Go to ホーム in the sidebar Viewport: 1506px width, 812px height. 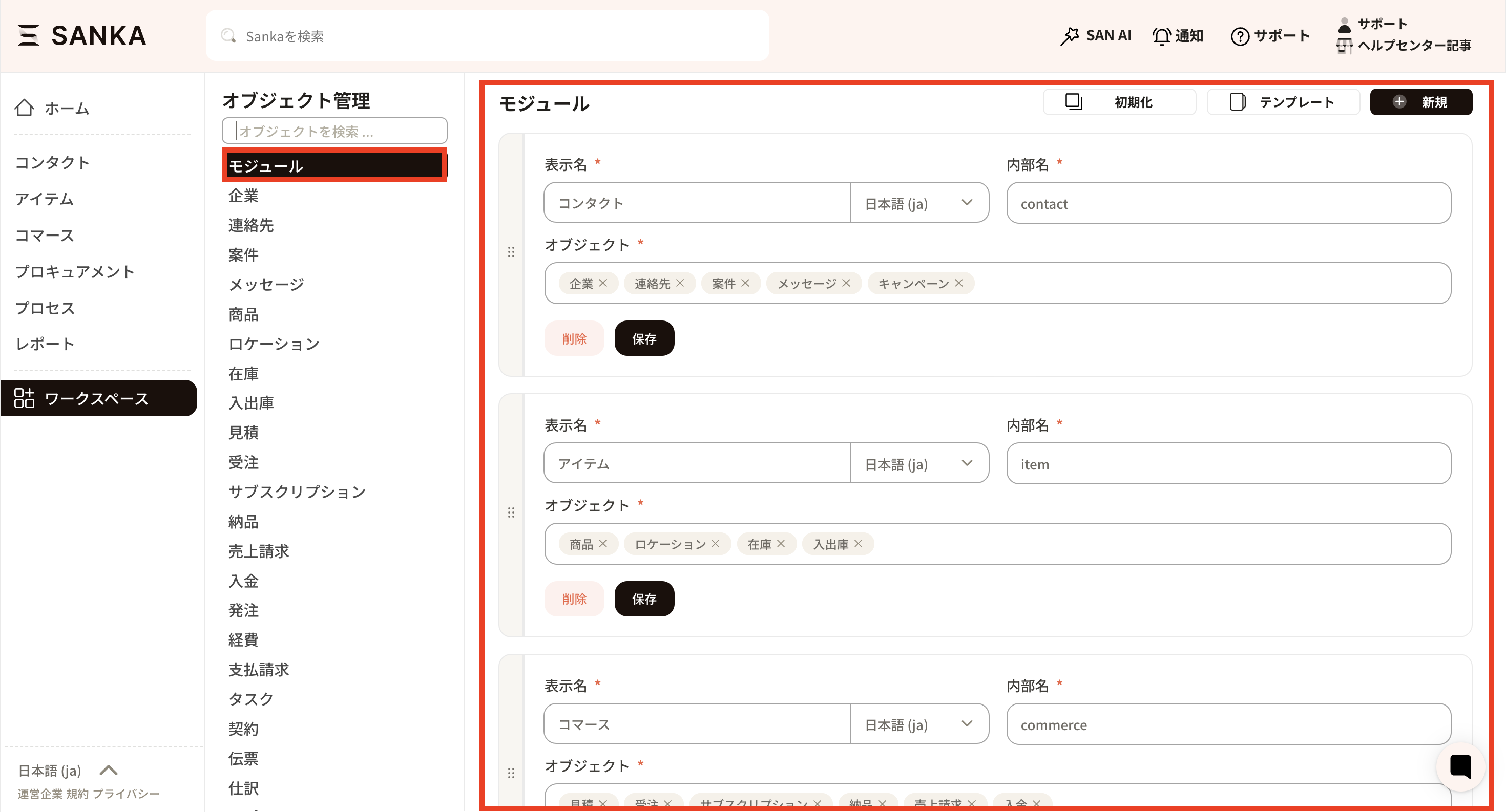point(67,108)
